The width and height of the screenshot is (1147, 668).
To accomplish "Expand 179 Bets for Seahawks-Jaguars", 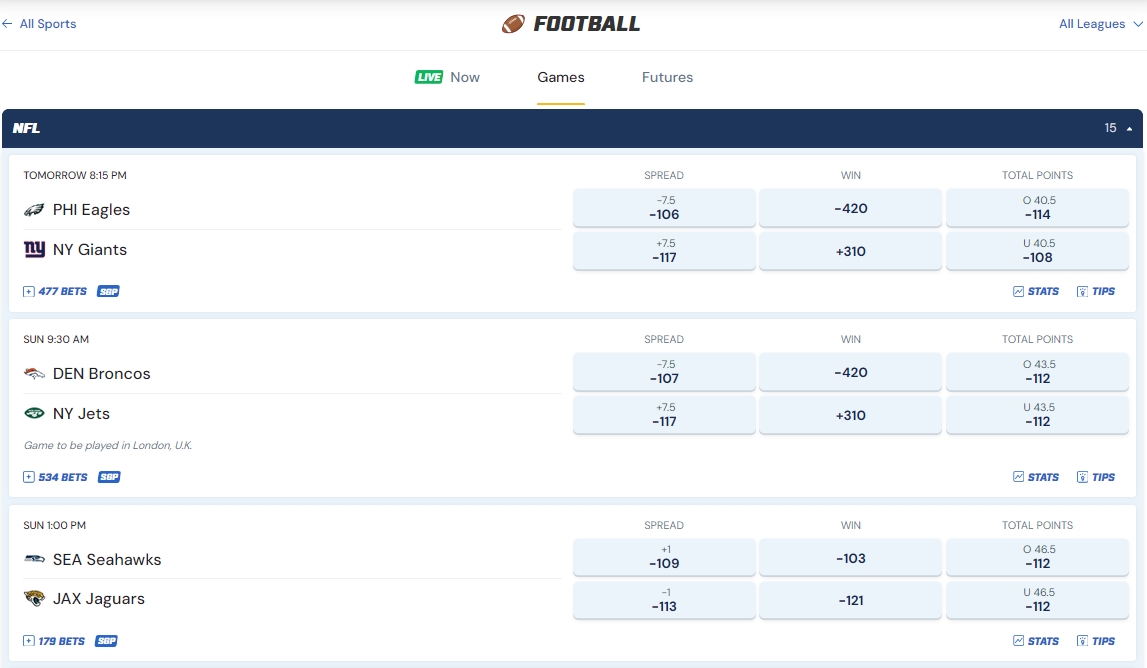I will (x=55, y=641).
